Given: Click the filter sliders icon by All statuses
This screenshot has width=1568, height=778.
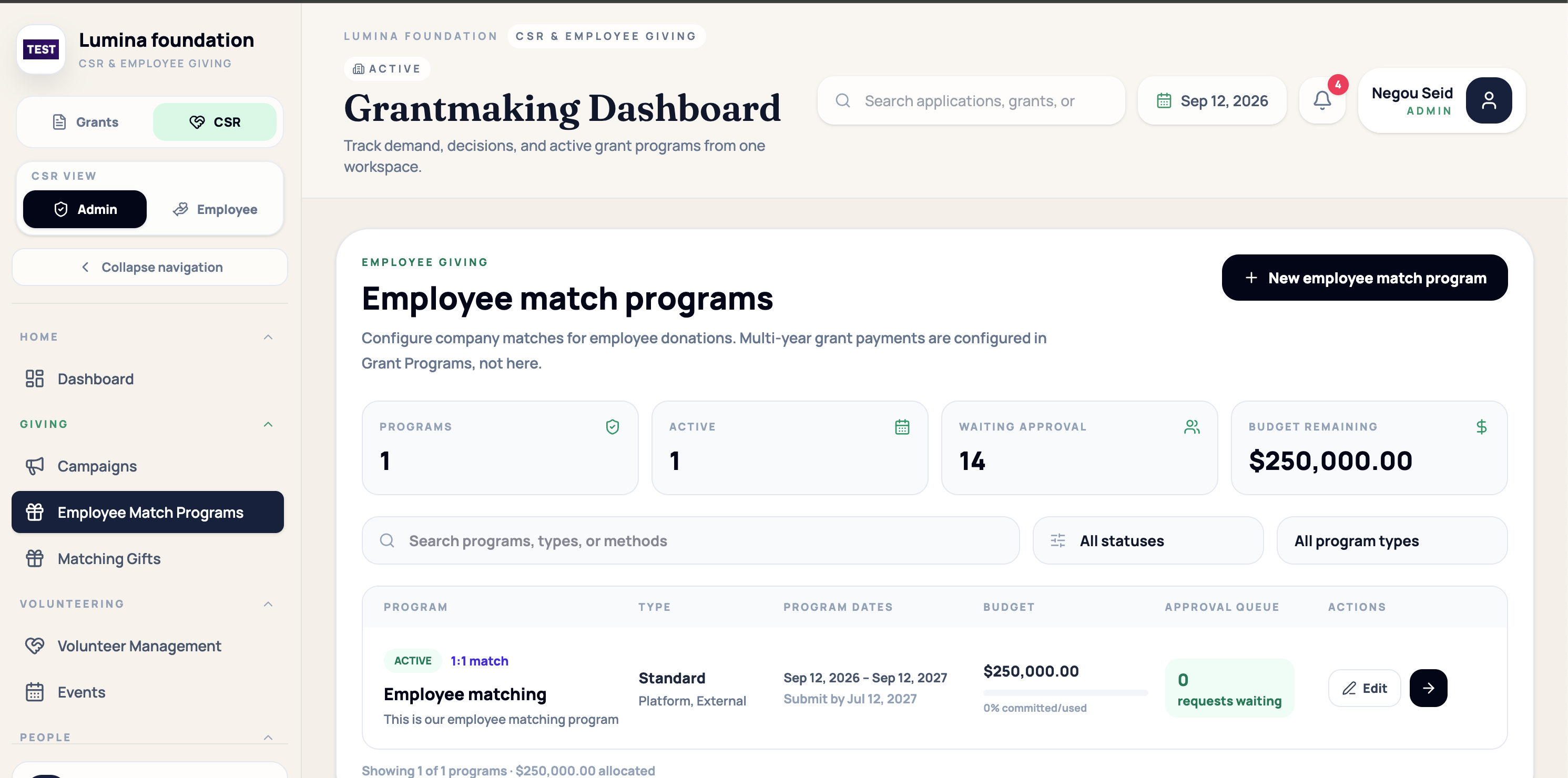Looking at the screenshot, I should point(1058,540).
